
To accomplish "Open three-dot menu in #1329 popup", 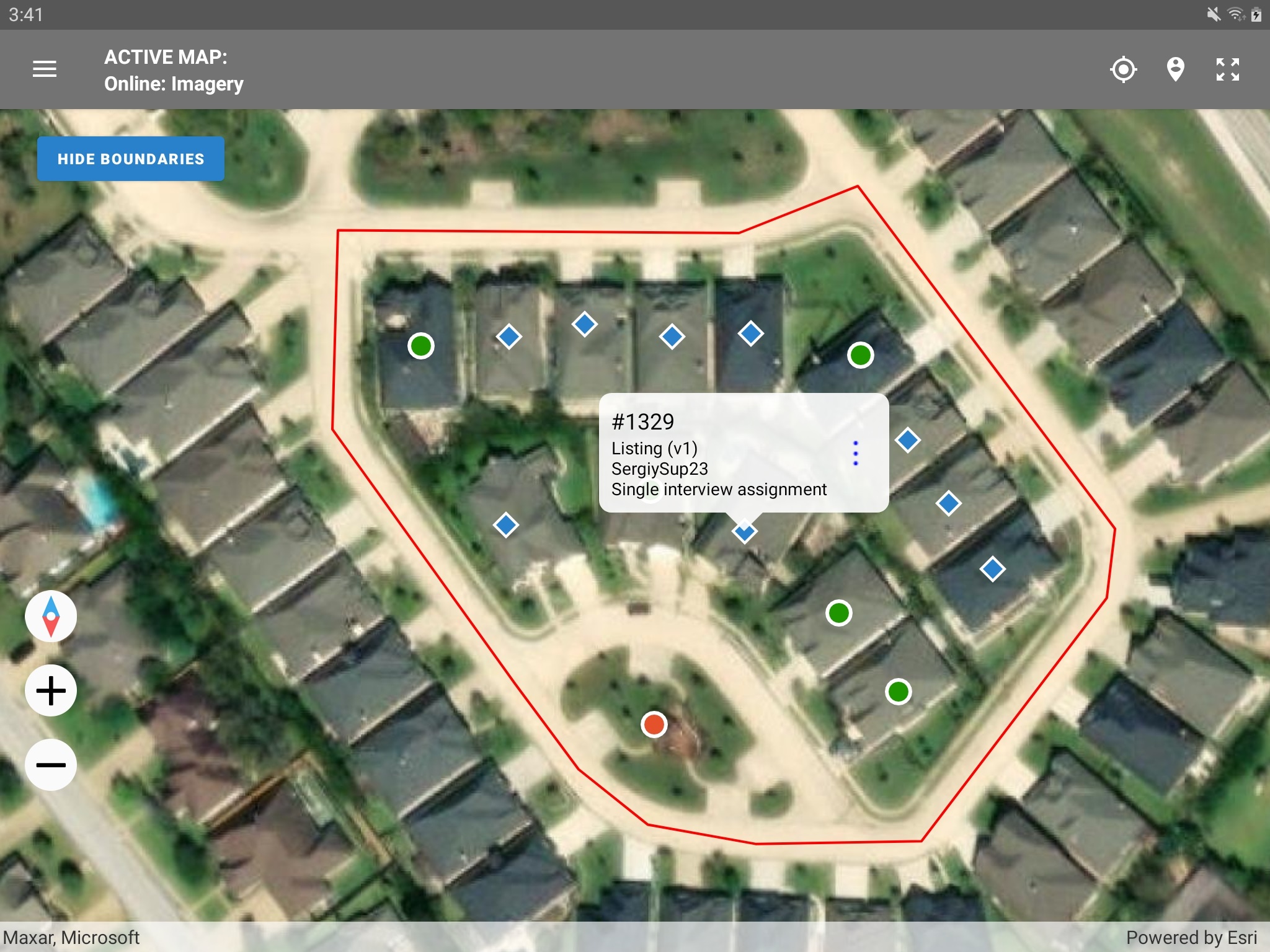I will 856,454.
